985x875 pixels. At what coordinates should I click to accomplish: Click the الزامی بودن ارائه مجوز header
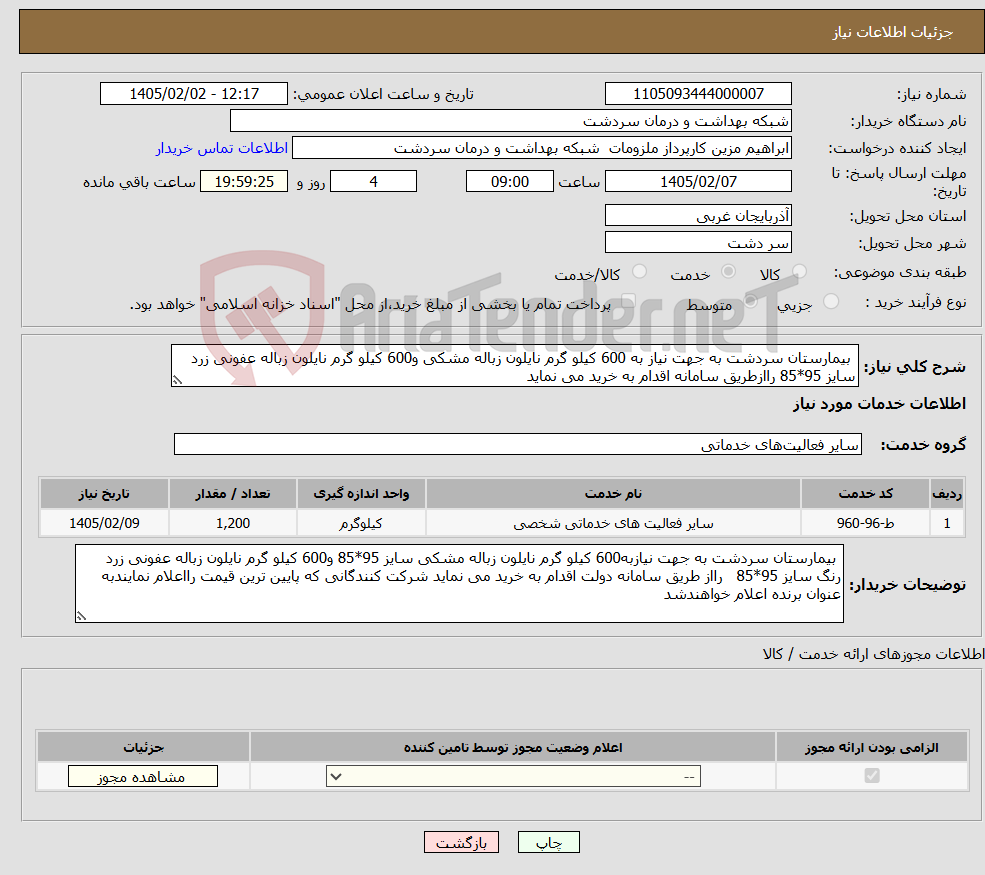point(872,747)
